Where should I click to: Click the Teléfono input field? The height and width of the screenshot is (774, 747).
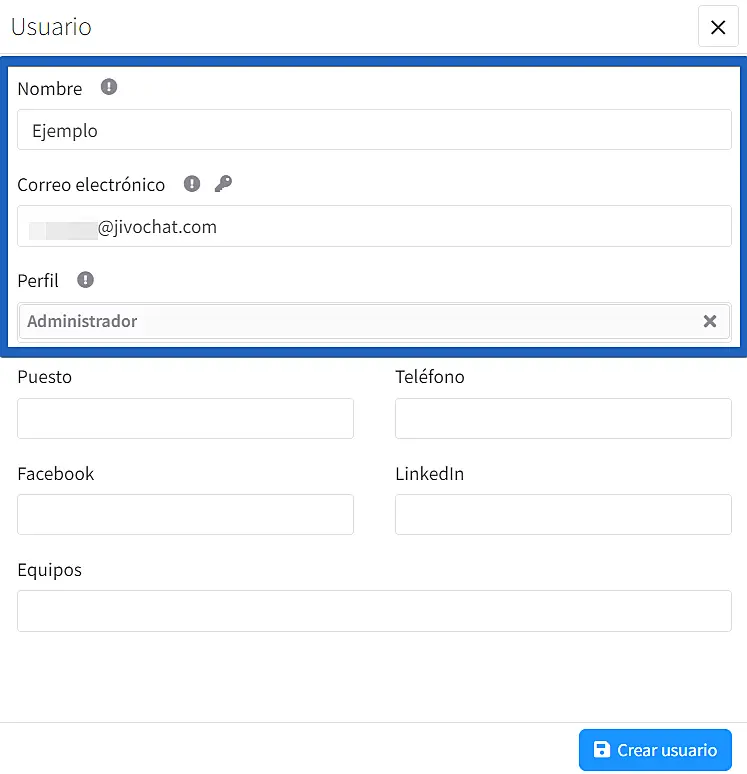(x=563, y=418)
